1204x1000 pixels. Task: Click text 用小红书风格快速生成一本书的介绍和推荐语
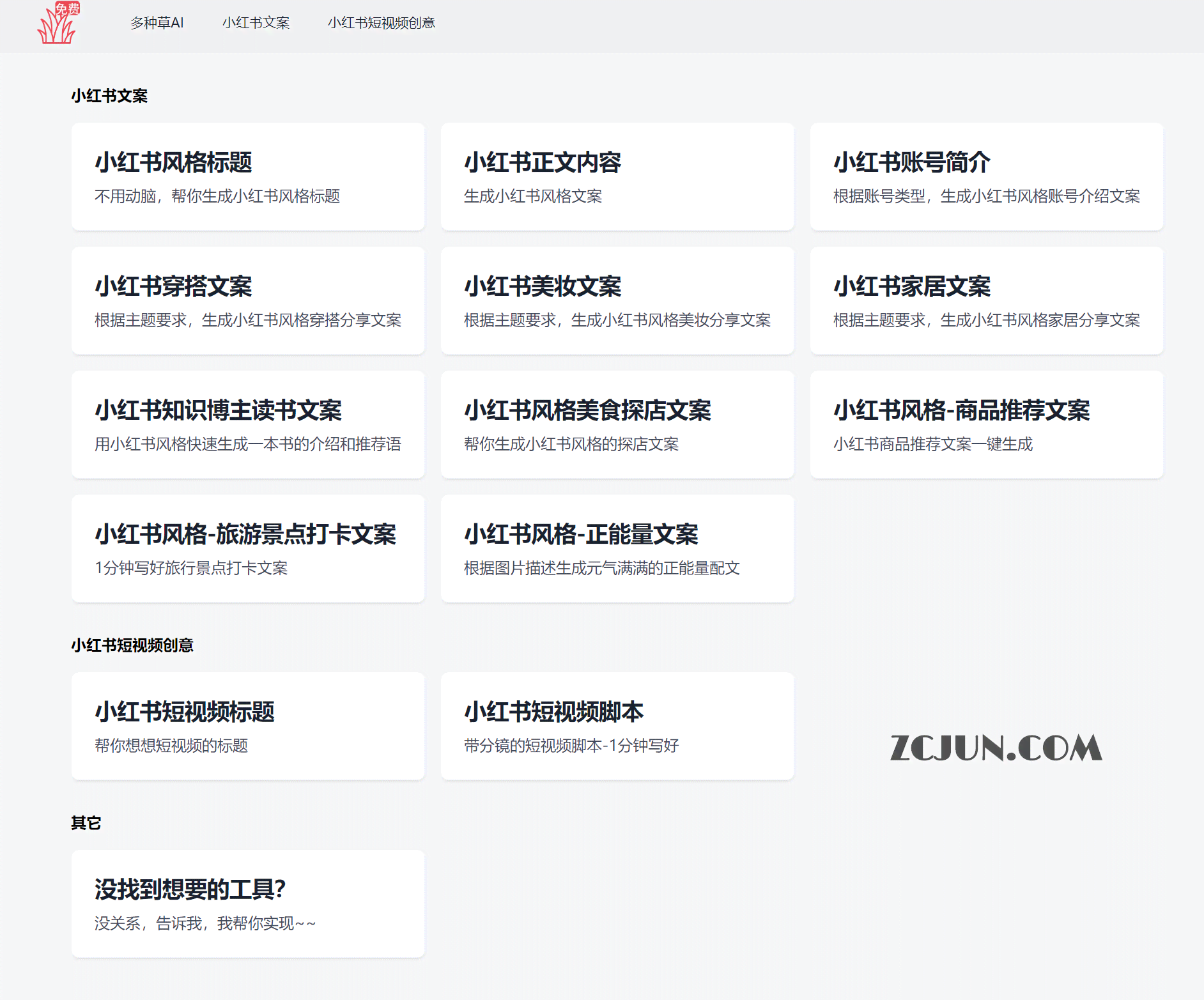pyautogui.click(x=248, y=444)
